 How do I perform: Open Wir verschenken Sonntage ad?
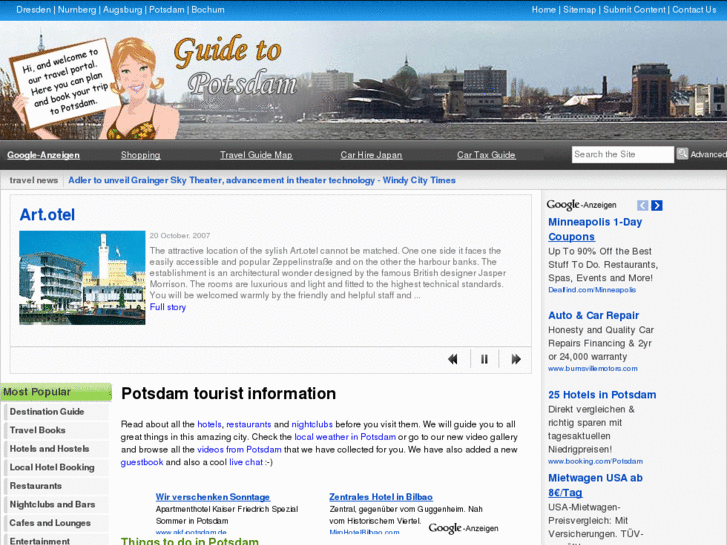tap(213, 497)
